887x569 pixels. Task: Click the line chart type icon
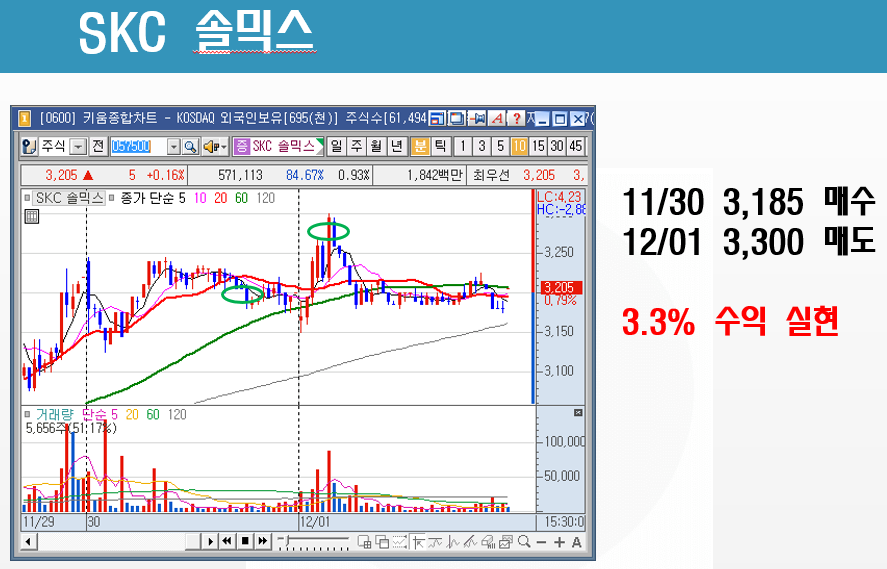pyautogui.click(x=453, y=542)
